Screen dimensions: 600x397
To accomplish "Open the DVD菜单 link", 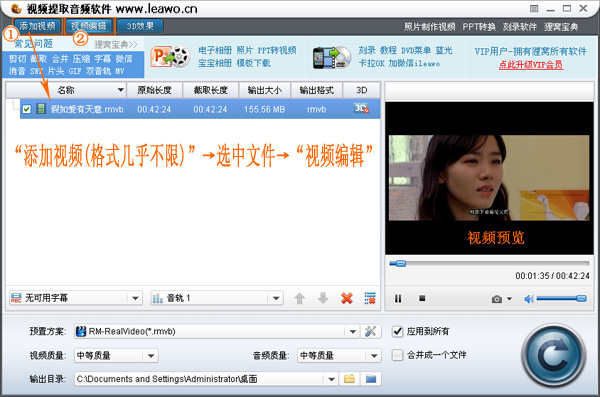I will (x=416, y=50).
